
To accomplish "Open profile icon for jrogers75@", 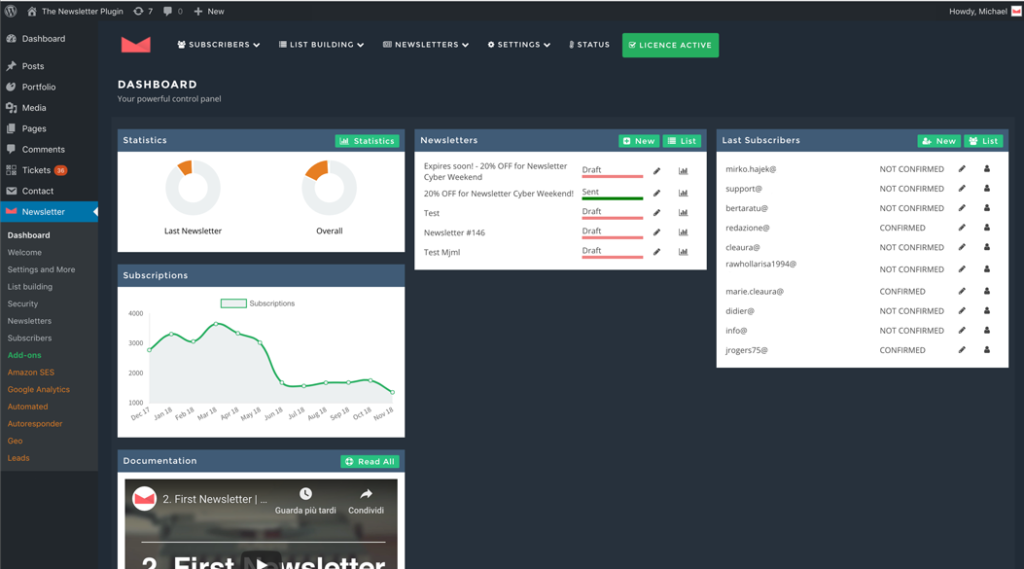I will 987,350.
